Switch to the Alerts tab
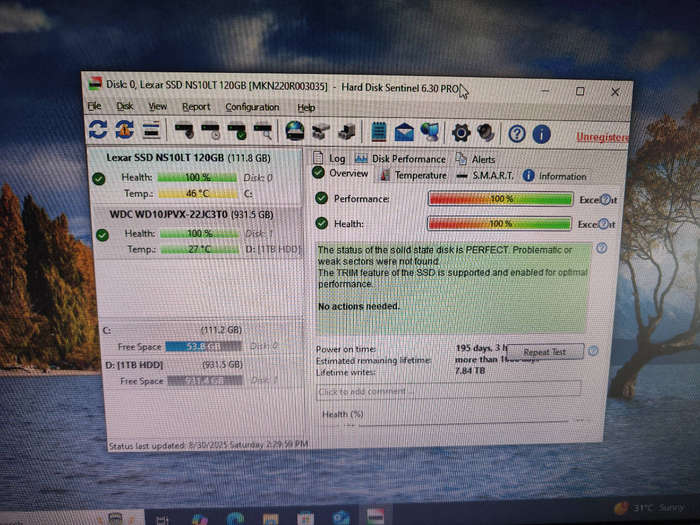This screenshot has height=525, width=700. pyautogui.click(x=475, y=159)
